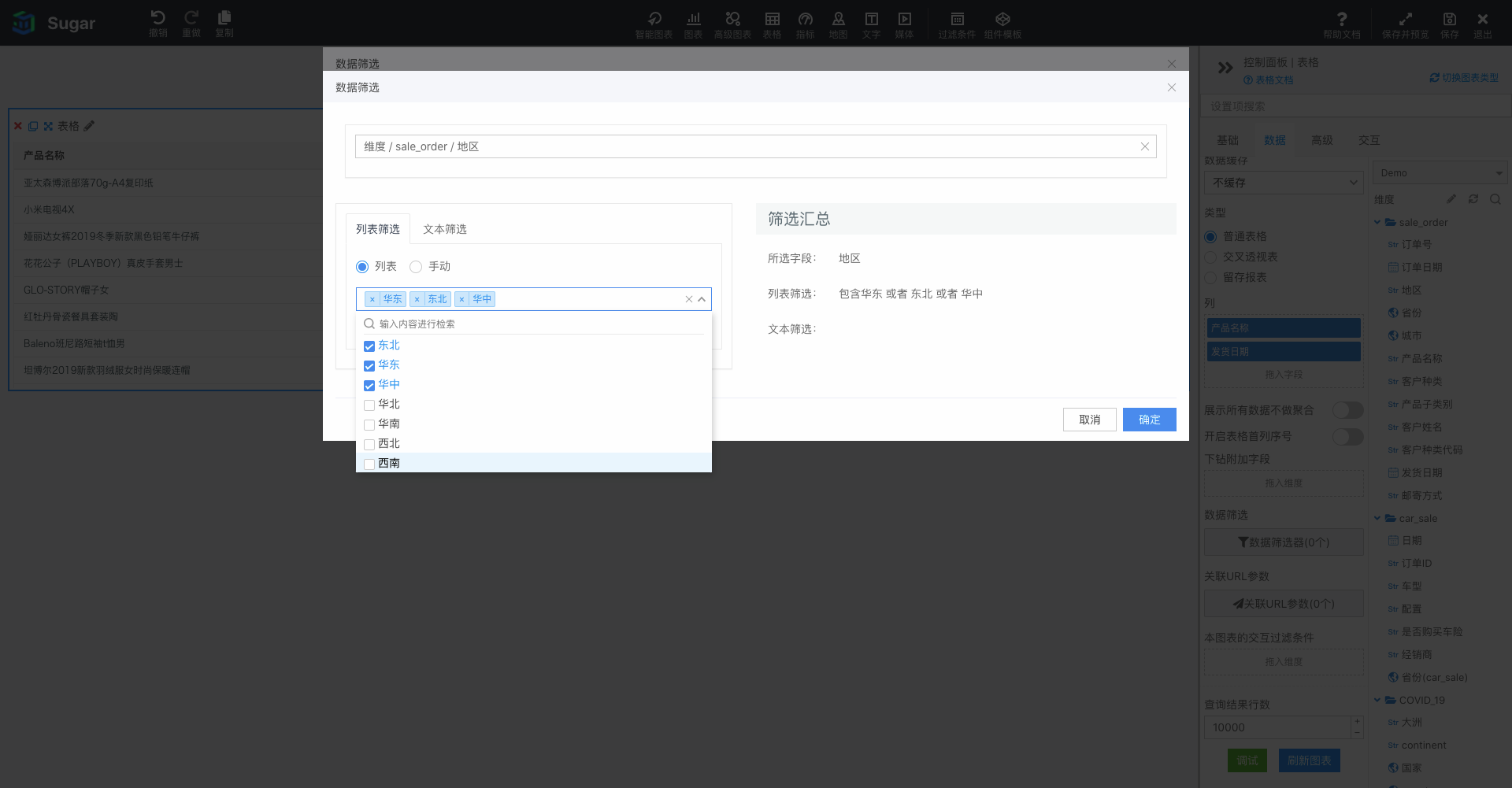Select the media (媒体) toolbar icon
1512x788 pixels.
click(x=904, y=24)
